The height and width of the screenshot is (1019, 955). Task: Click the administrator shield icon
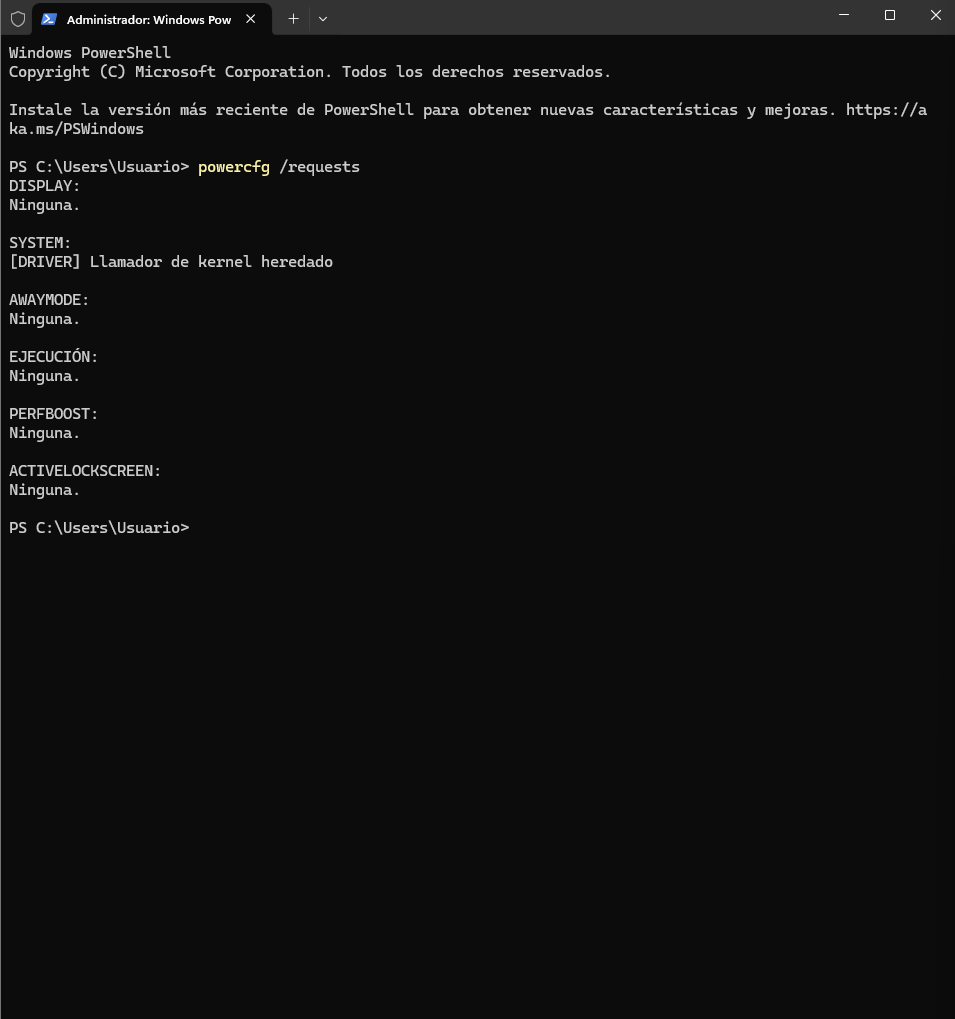[18, 19]
